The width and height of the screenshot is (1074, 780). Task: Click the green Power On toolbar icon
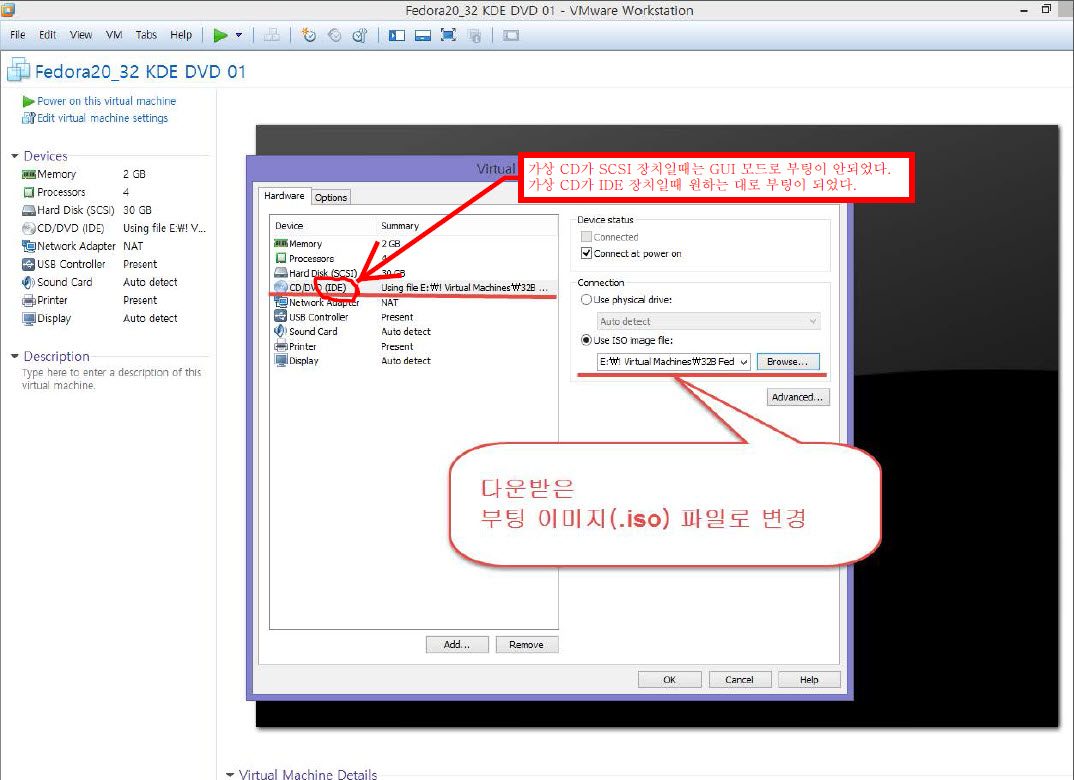coord(220,35)
